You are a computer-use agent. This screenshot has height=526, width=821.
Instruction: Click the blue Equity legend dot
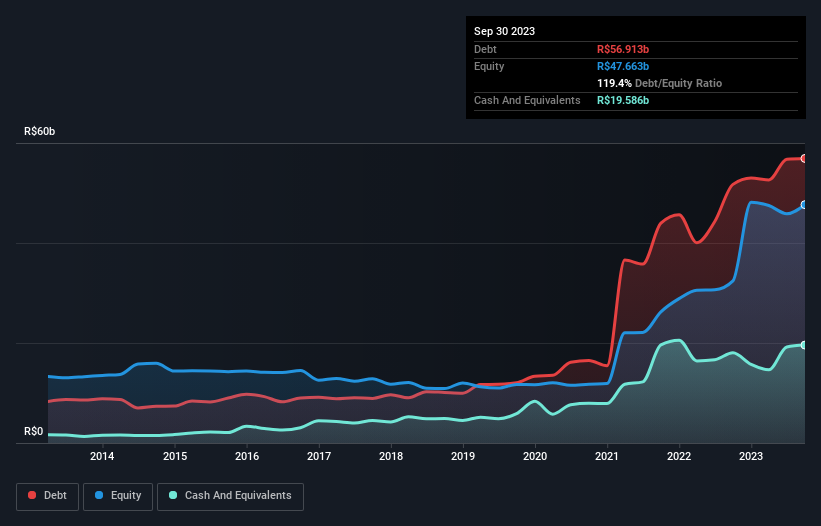pos(99,495)
